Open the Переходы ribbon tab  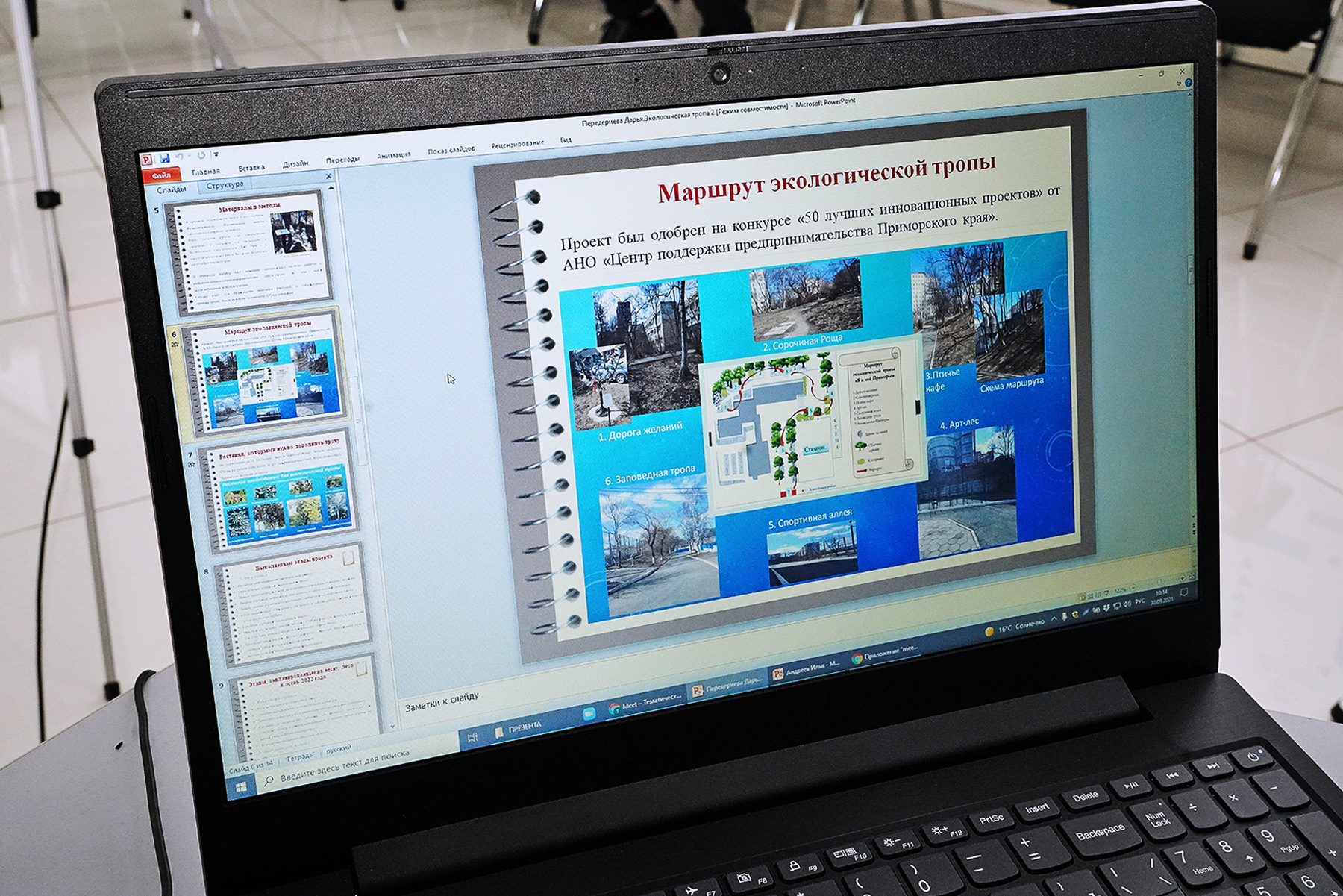click(x=342, y=160)
